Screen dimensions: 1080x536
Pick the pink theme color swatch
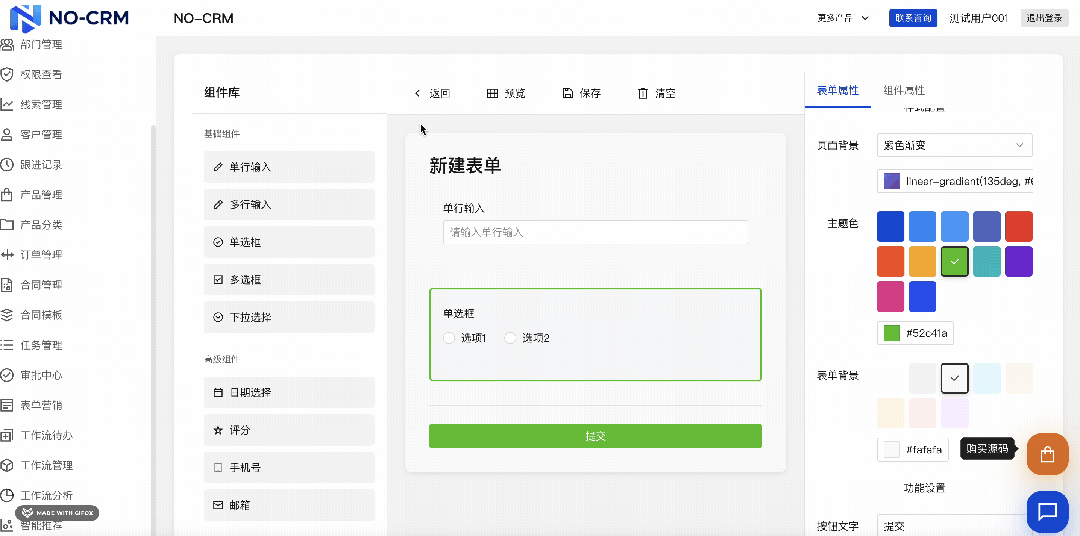coord(891,296)
